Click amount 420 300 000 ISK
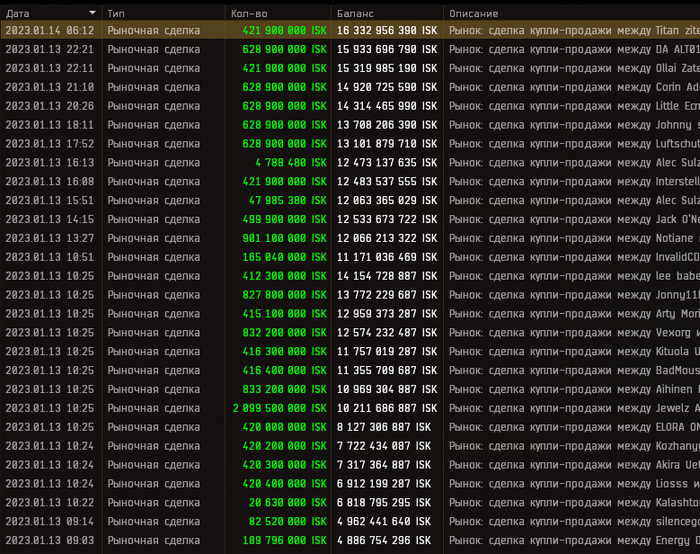 pyautogui.click(x=285, y=465)
